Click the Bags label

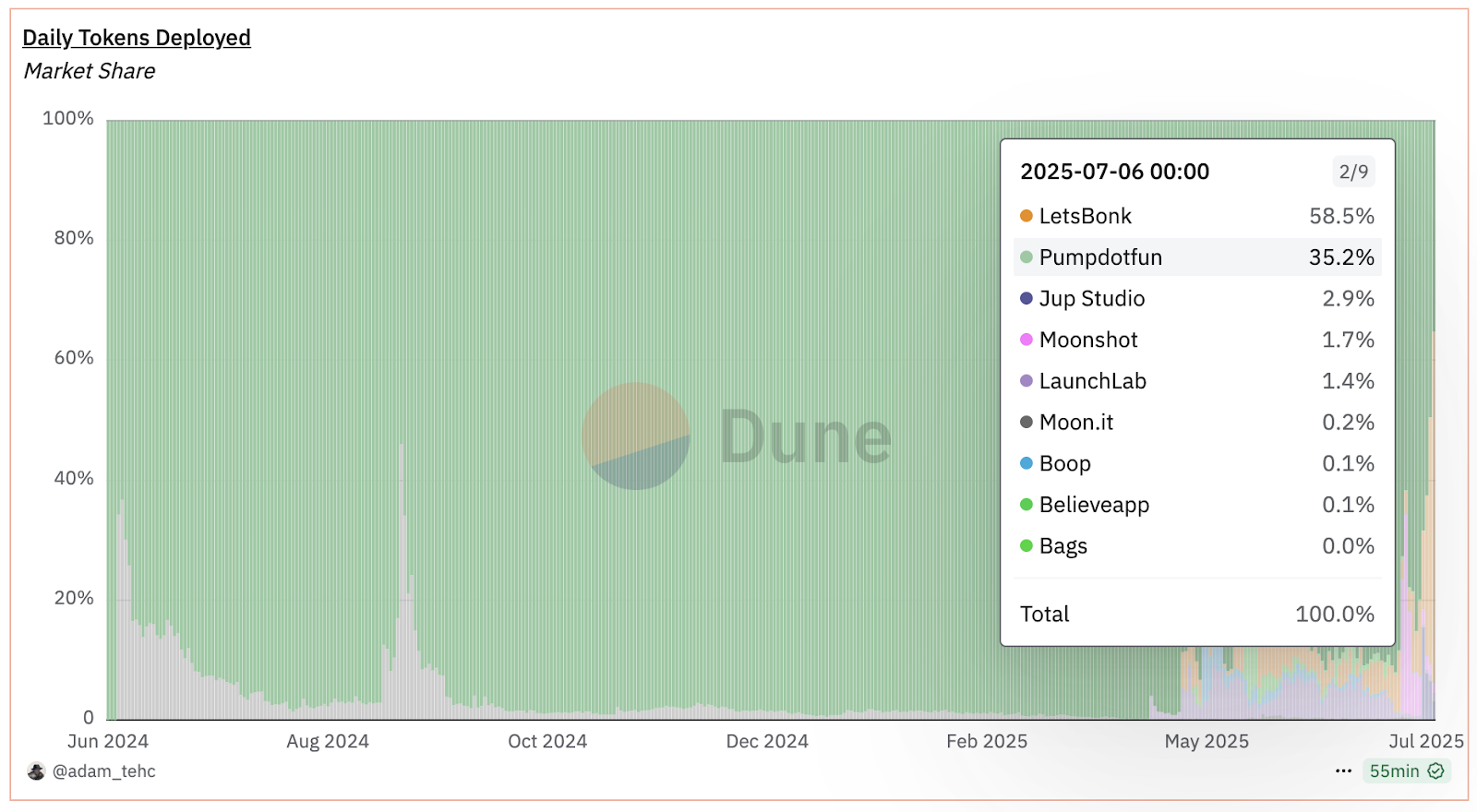click(1063, 546)
